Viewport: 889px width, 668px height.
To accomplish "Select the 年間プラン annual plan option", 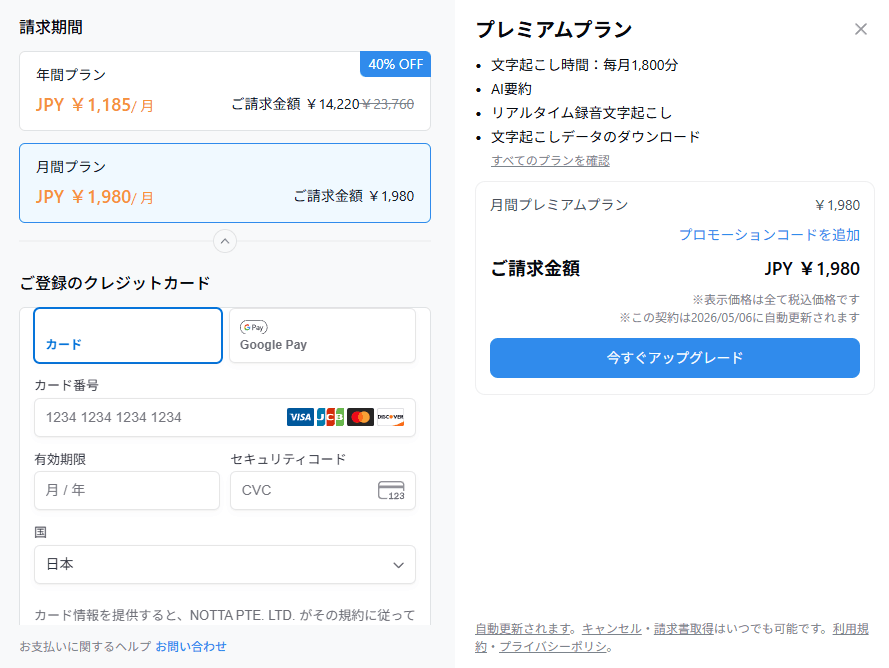I will point(225,93).
